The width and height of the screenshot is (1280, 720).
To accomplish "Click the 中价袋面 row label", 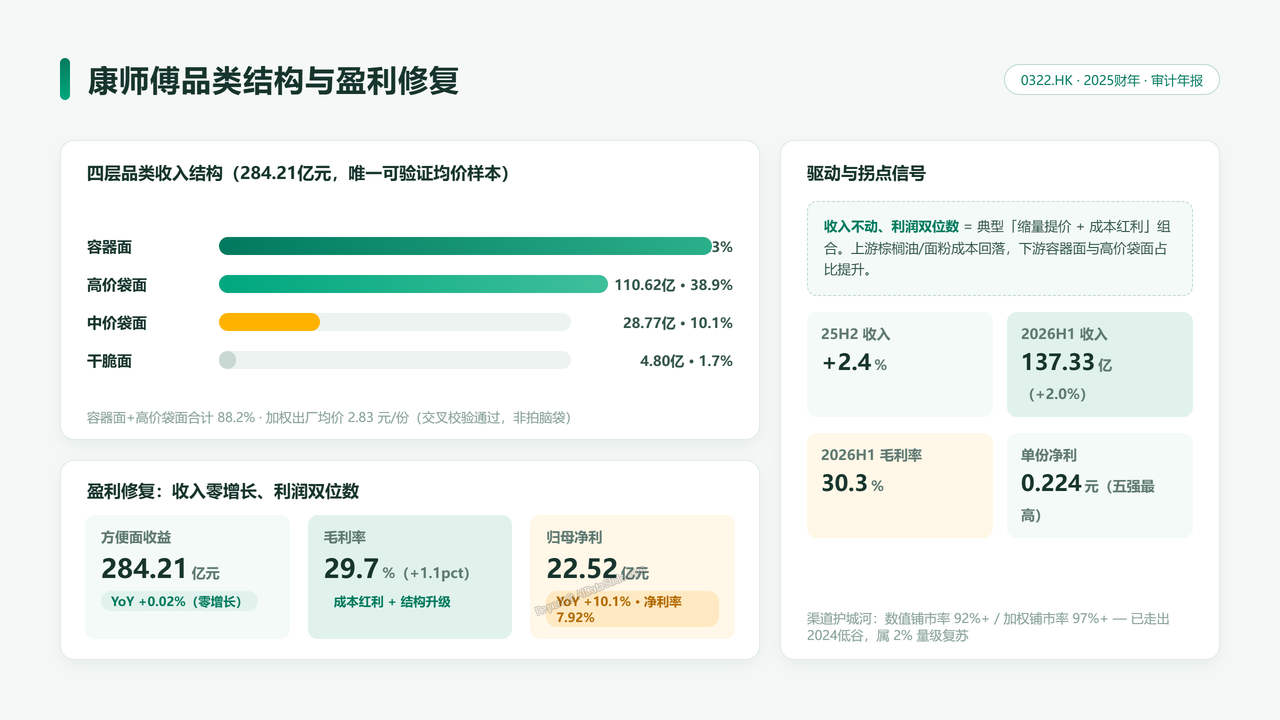I will tap(117, 323).
